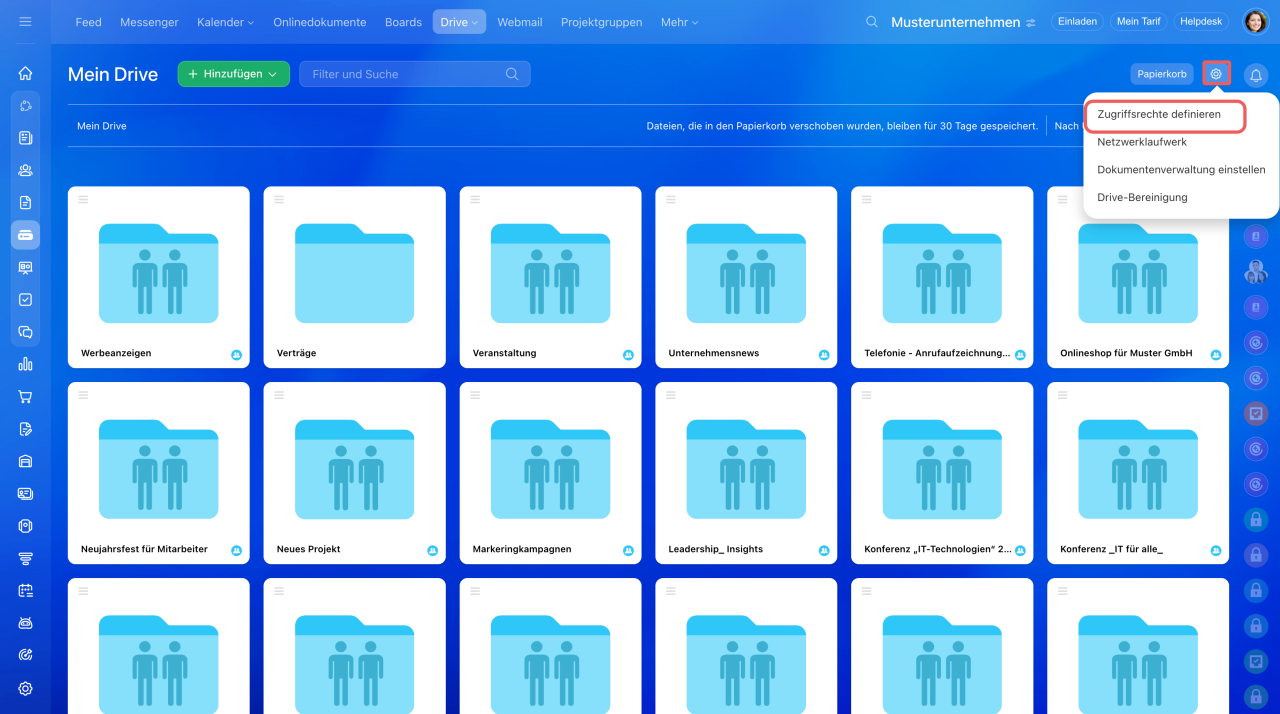The height and width of the screenshot is (714, 1280).
Task: Open Drive settings gear icon
Action: pos(1216,74)
